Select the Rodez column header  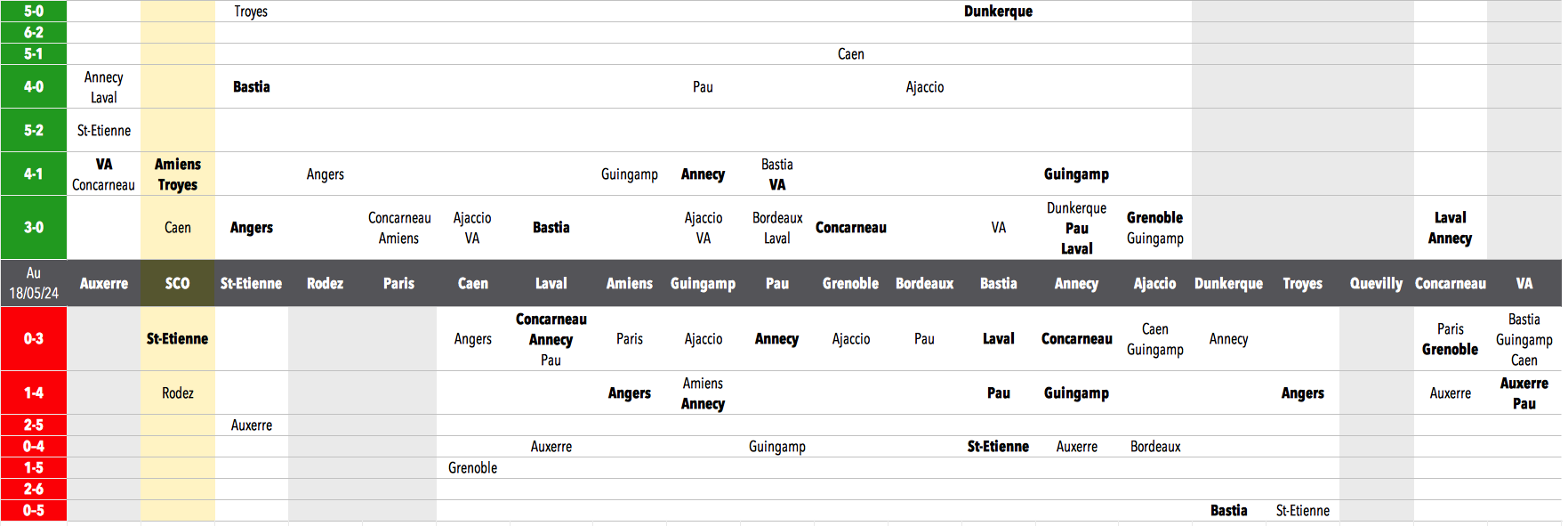[x=325, y=284]
